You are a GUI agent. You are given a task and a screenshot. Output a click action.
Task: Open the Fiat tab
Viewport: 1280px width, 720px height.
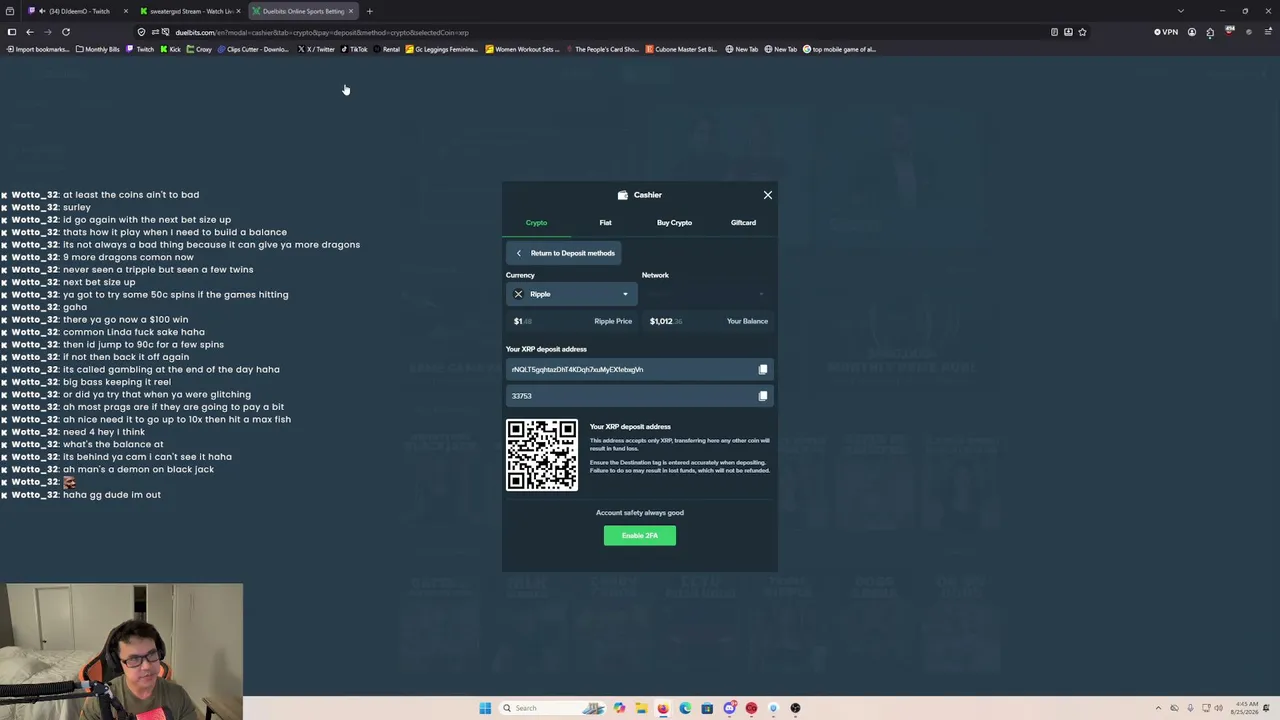click(x=605, y=223)
